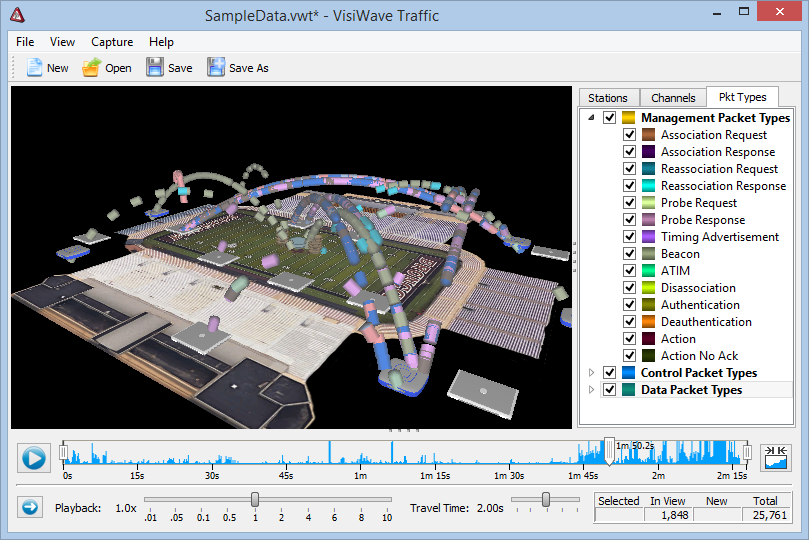Click the Action dark red swatch
This screenshot has width=809, height=540.
[648, 339]
